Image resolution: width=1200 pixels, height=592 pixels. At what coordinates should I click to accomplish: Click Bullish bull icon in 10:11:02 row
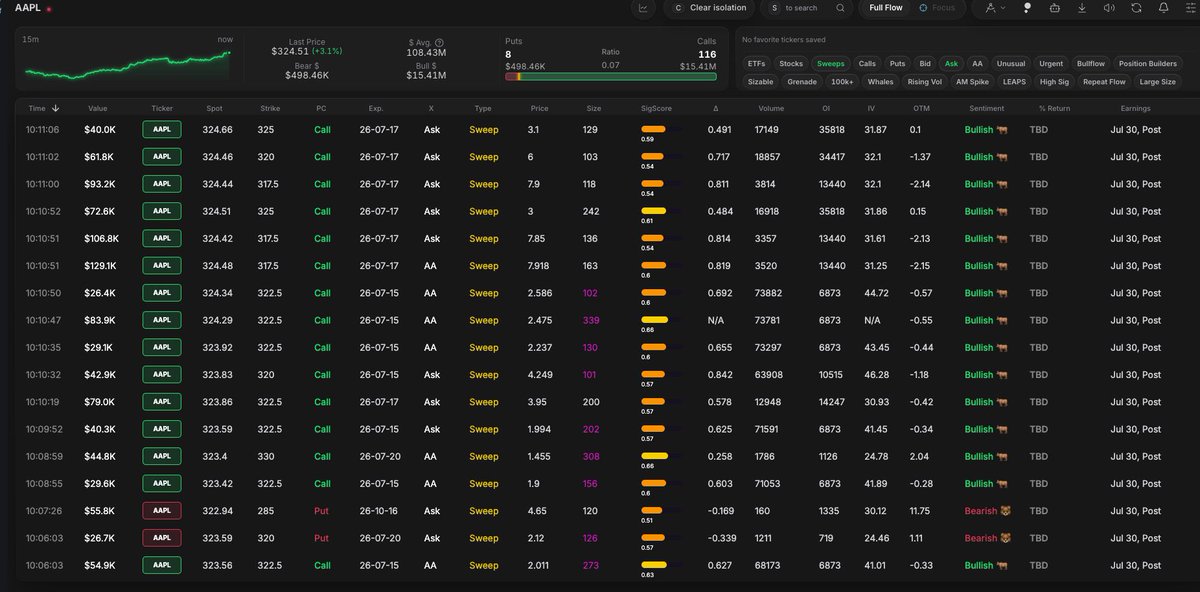click(x=1000, y=157)
